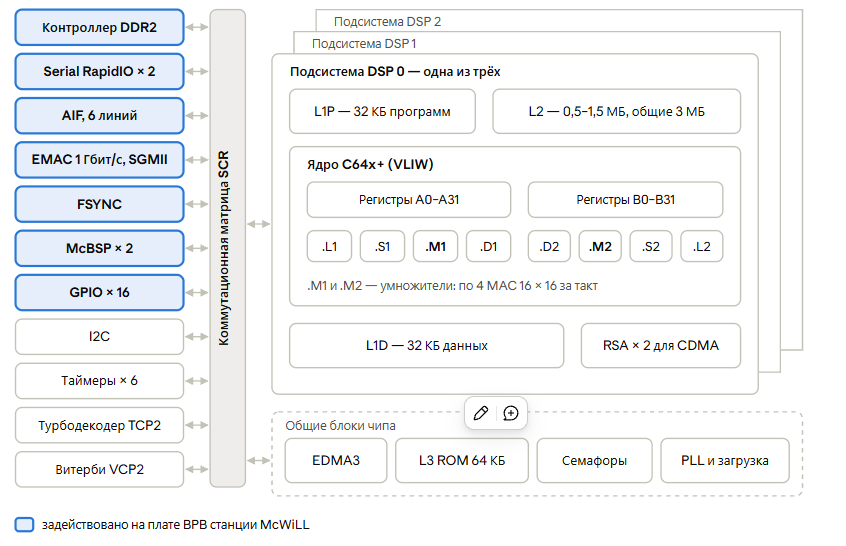Click the .S2 functional unit
The image size is (846, 546).
pyautogui.click(x=651, y=247)
